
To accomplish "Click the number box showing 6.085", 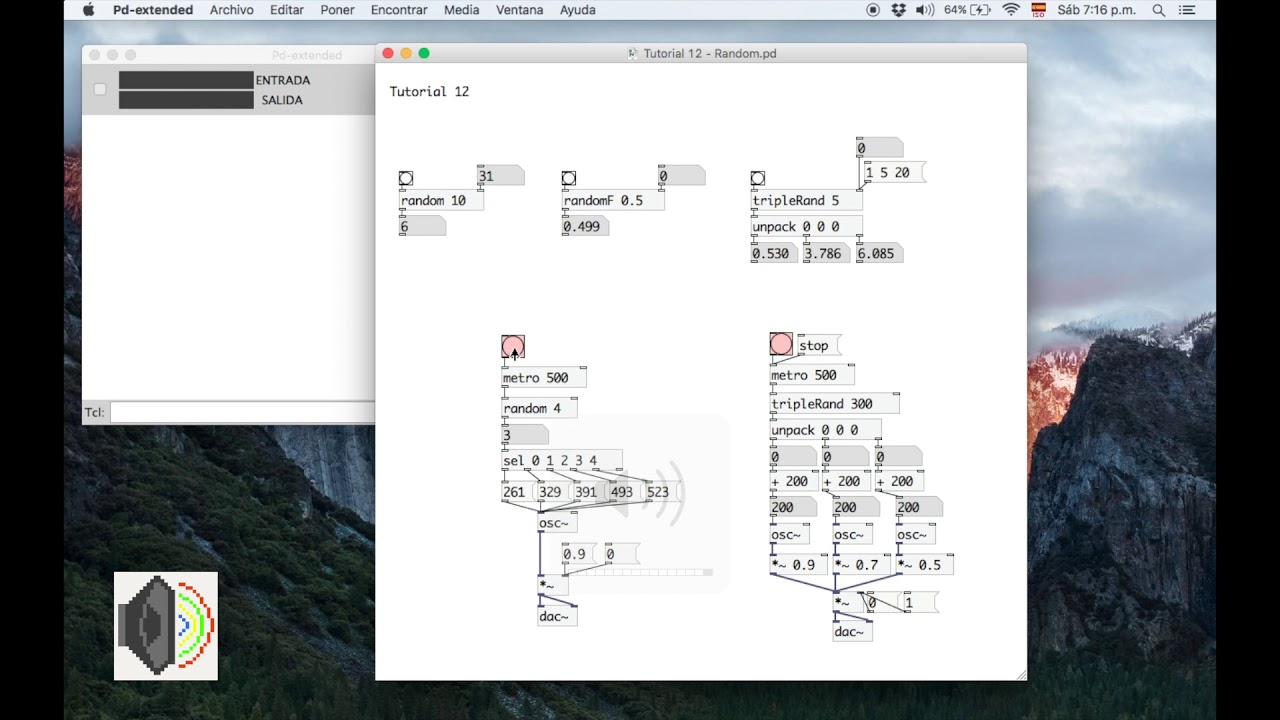I will [x=880, y=254].
